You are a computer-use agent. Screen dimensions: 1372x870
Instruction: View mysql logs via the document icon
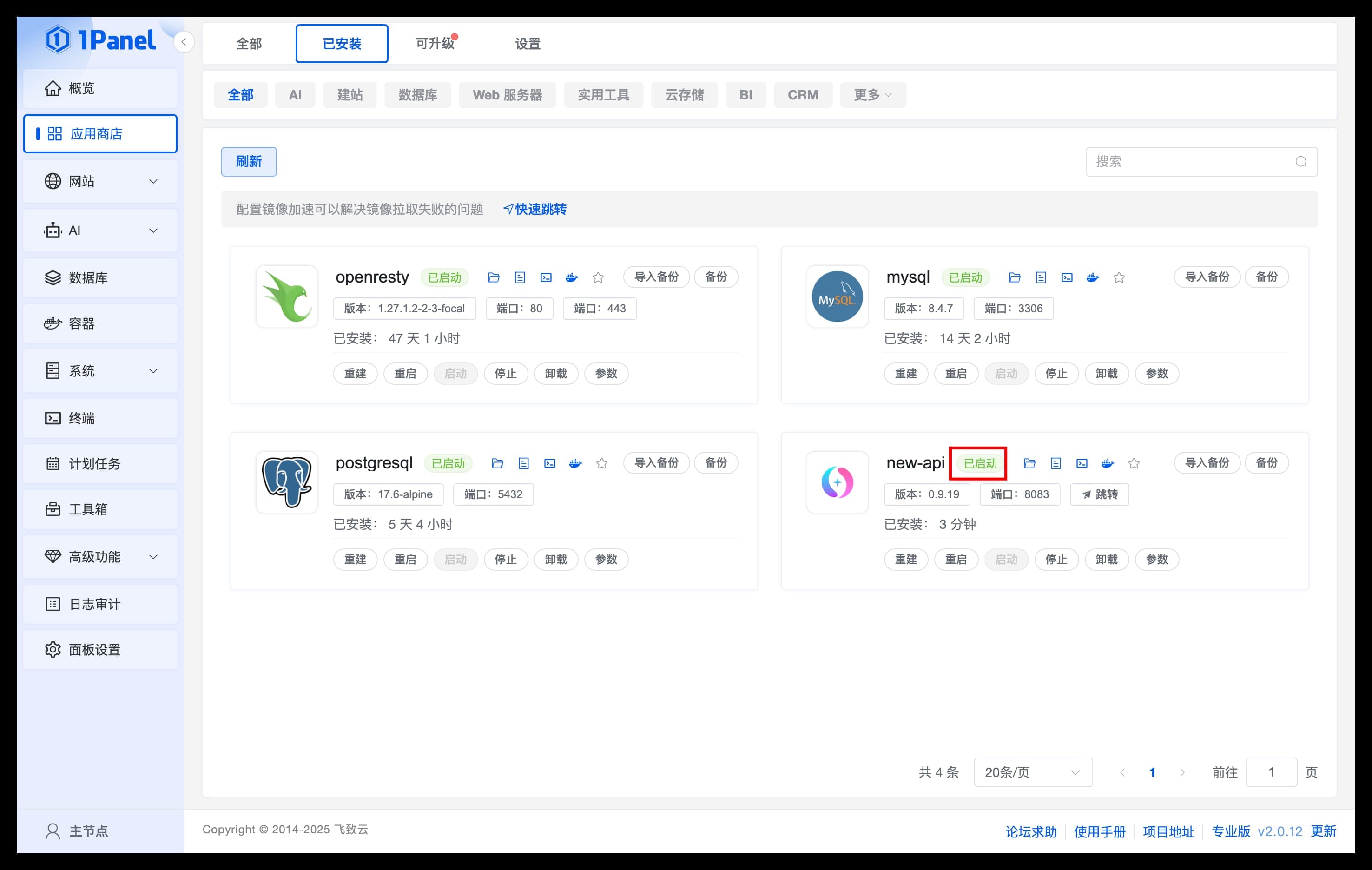1042,277
